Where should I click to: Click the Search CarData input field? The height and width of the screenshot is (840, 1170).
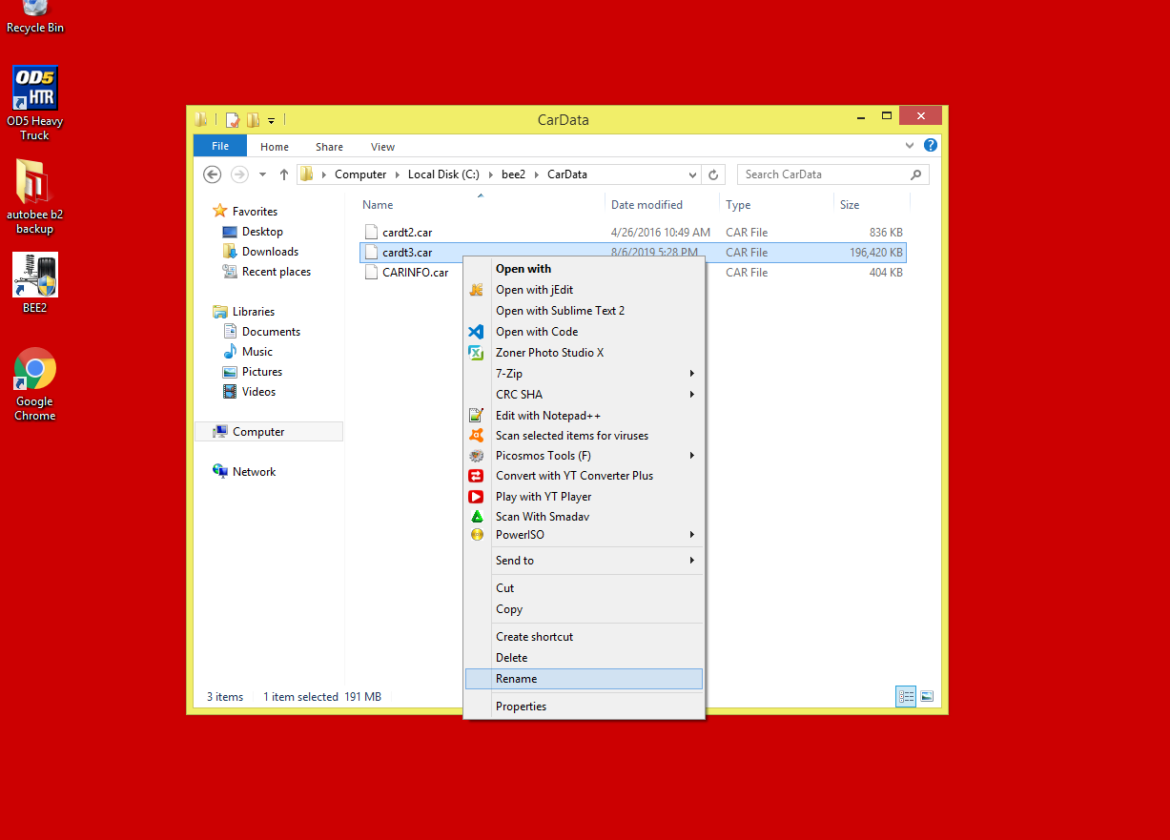(x=823, y=174)
